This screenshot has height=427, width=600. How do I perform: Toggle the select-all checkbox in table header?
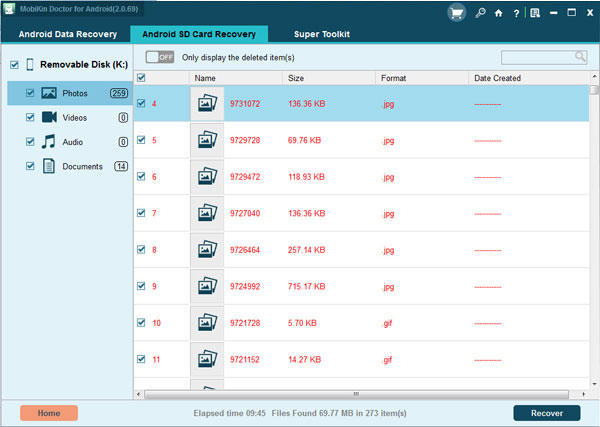141,78
